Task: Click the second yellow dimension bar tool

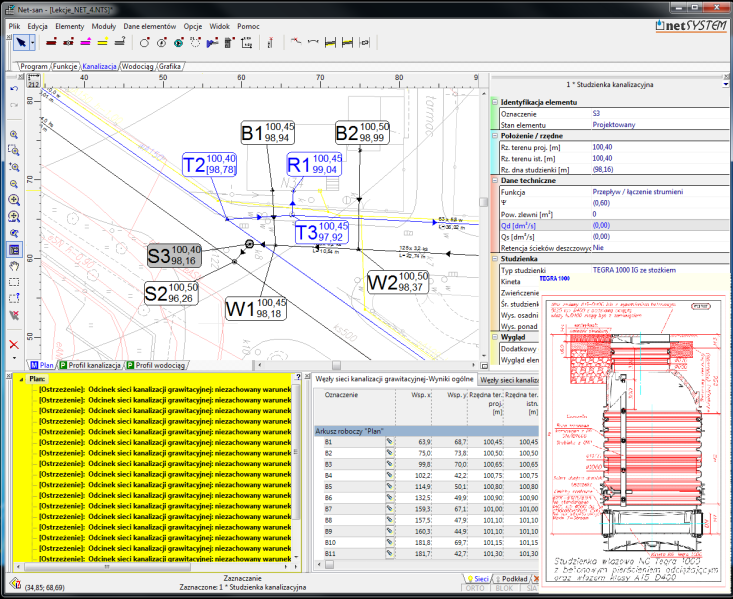Action: click(347, 43)
